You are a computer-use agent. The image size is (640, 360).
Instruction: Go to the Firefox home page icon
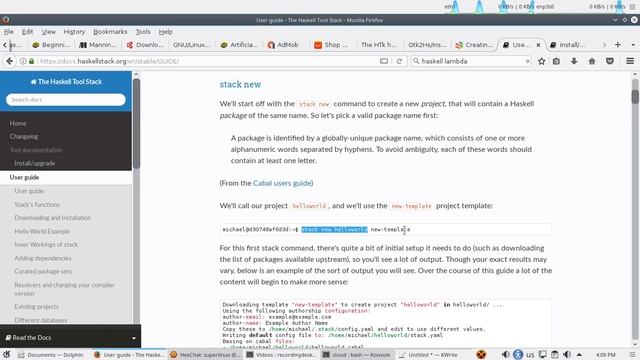592,61
